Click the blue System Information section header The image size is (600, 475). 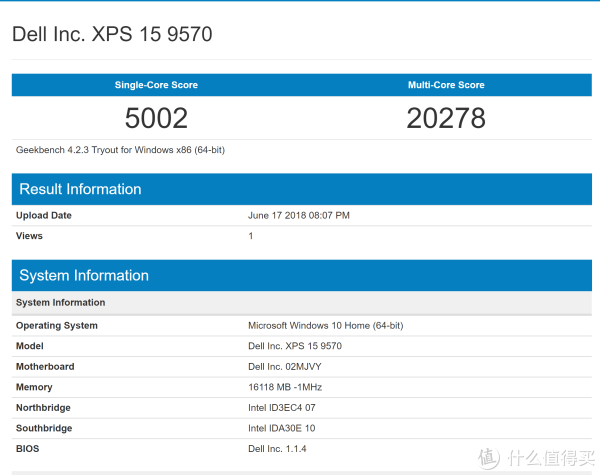(302, 276)
